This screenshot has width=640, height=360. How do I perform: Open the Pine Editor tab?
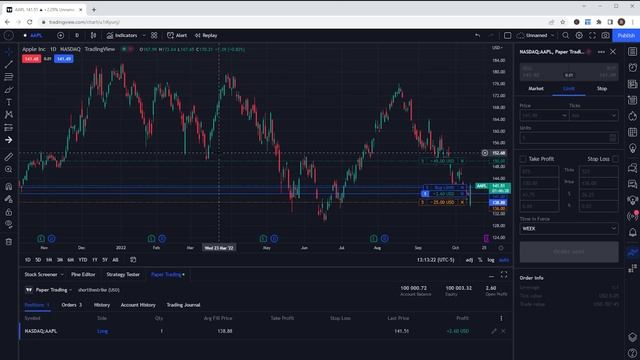83,275
